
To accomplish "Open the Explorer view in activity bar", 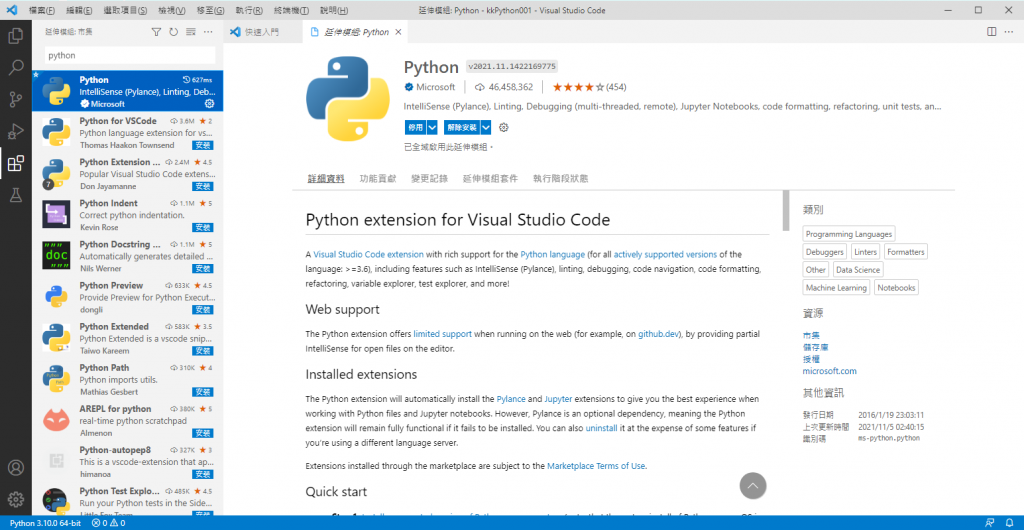I will [15, 36].
